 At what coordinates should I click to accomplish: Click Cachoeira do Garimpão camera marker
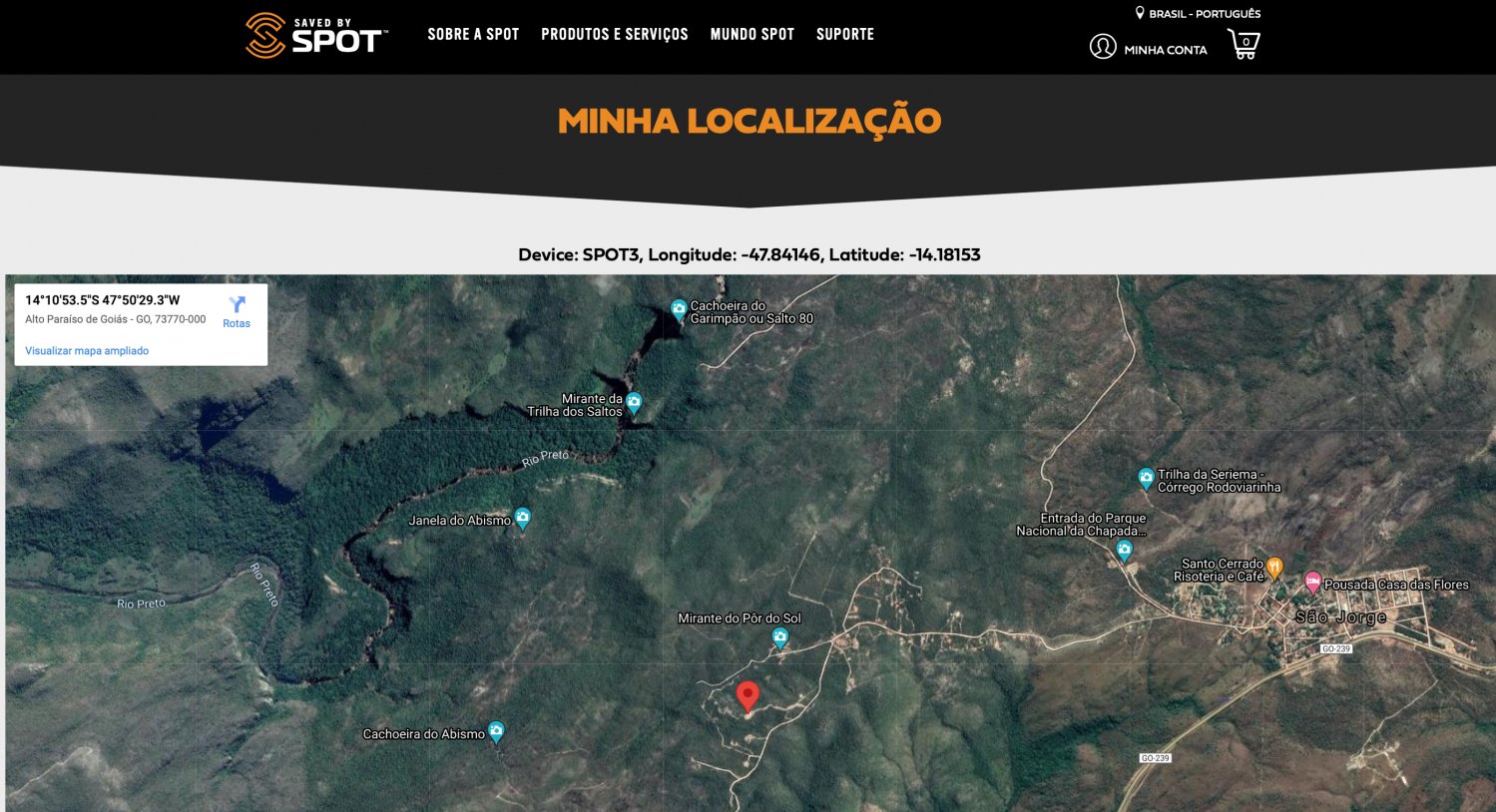(x=679, y=309)
